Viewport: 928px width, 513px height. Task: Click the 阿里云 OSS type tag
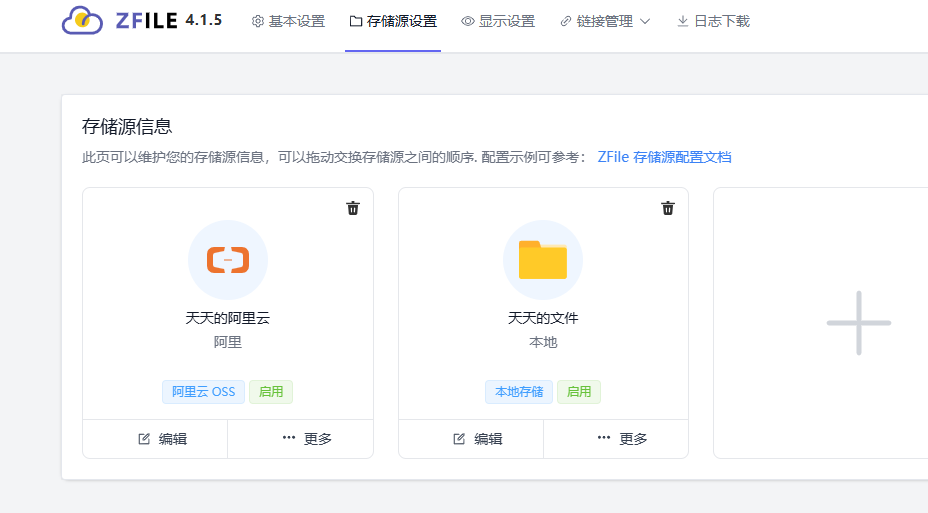click(x=204, y=392)
